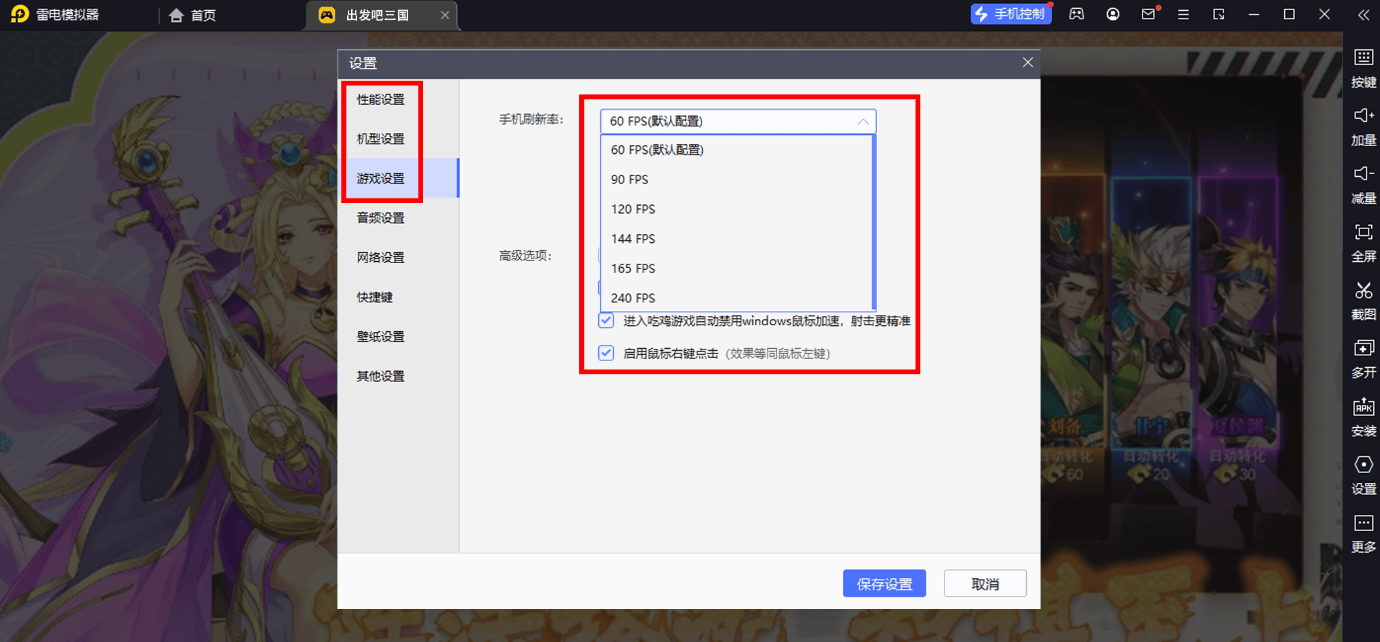
Task: Close the 出发吧三国 tab
Action: tap(445, 15)
